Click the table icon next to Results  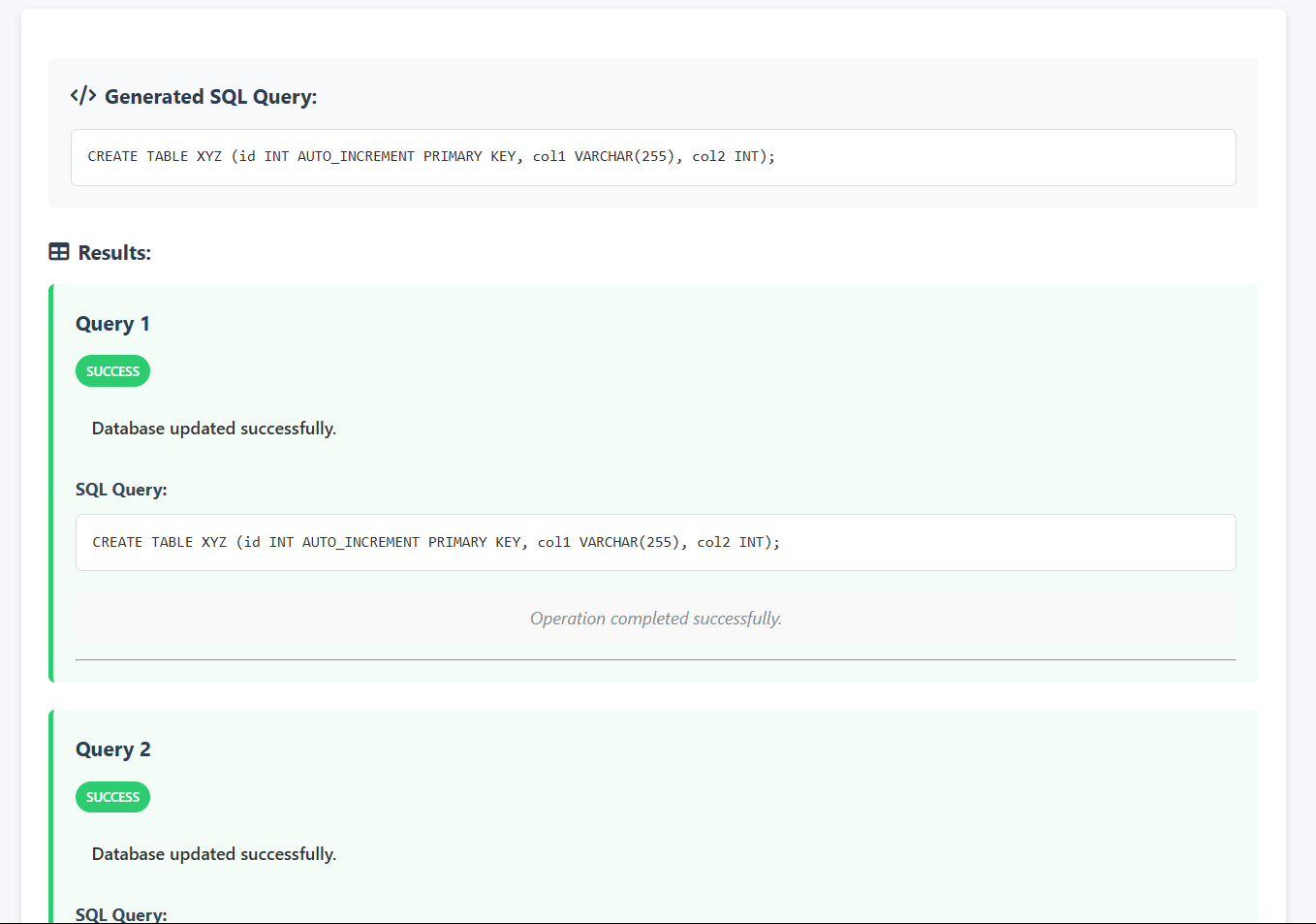point(59,252)
